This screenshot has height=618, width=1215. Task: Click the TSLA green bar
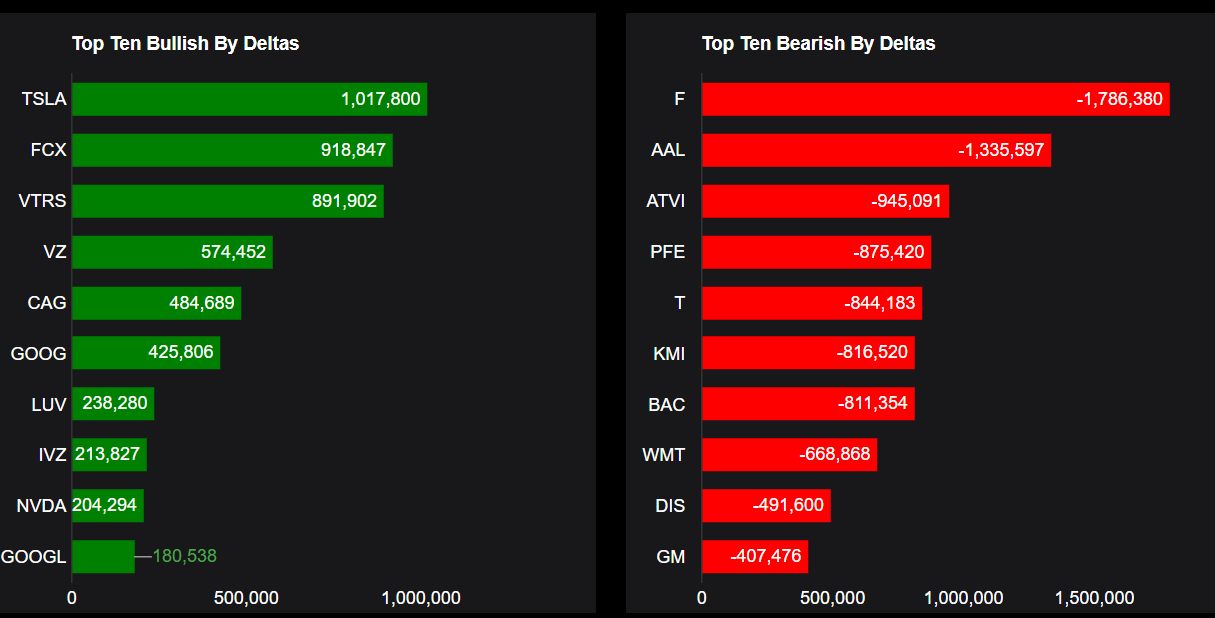tap(249, 99)
